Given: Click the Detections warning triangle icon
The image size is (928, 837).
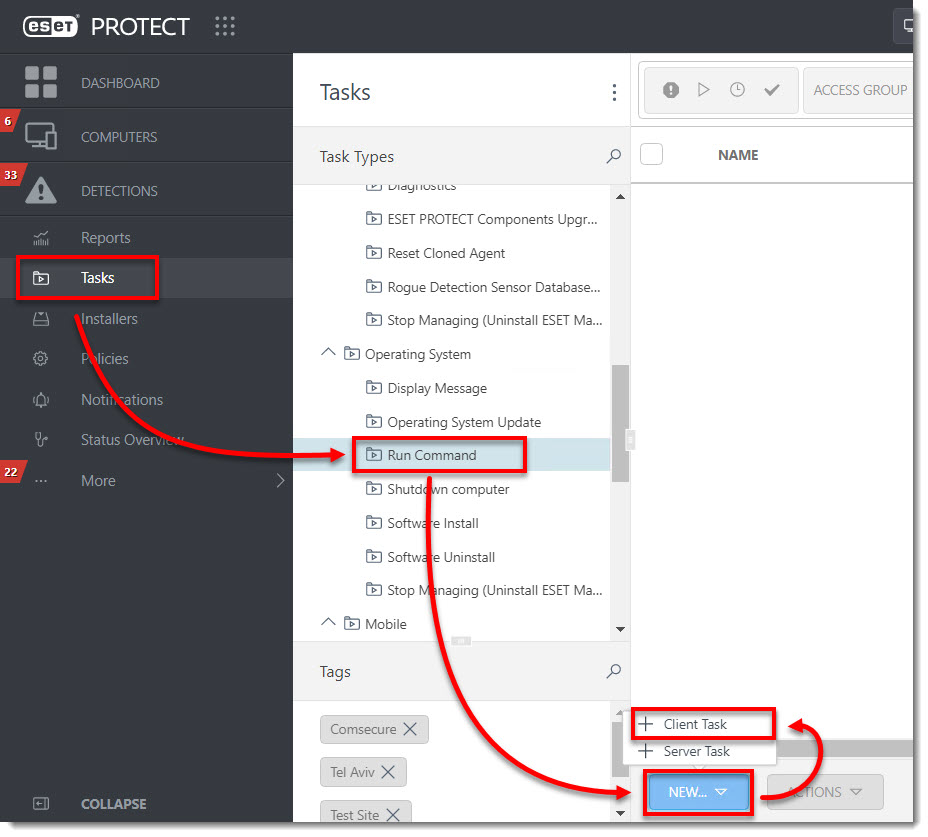Looking at the screenshot, I should pyautogui.click(x=41, y=190).
